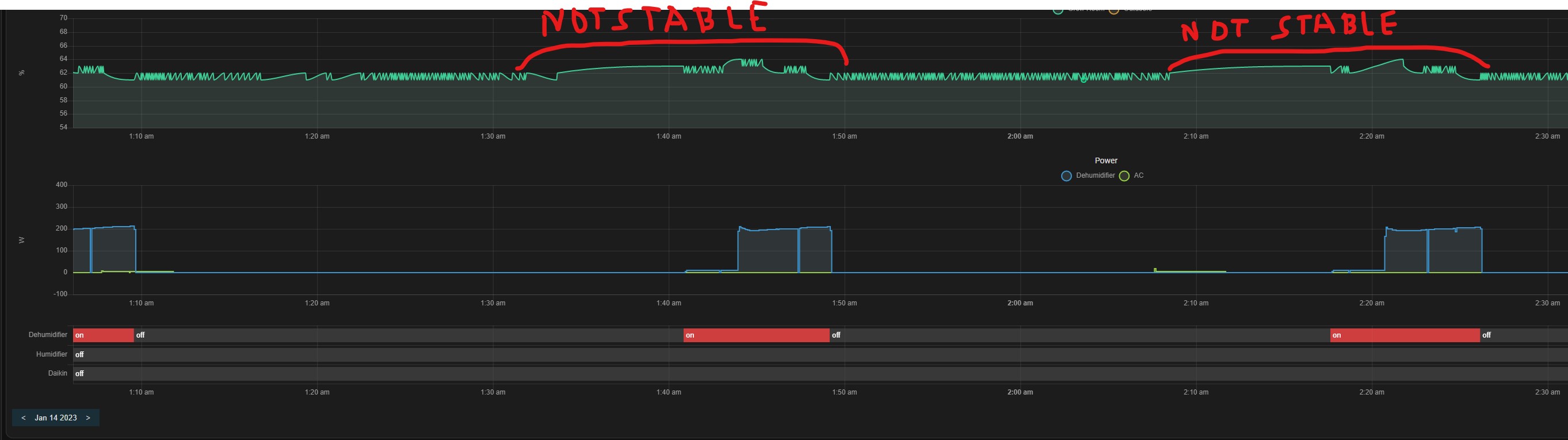The height and width of the screenshot is (440, 1568).
Task: Click the 'Daikin' state row label
Action: coord(58,373)
